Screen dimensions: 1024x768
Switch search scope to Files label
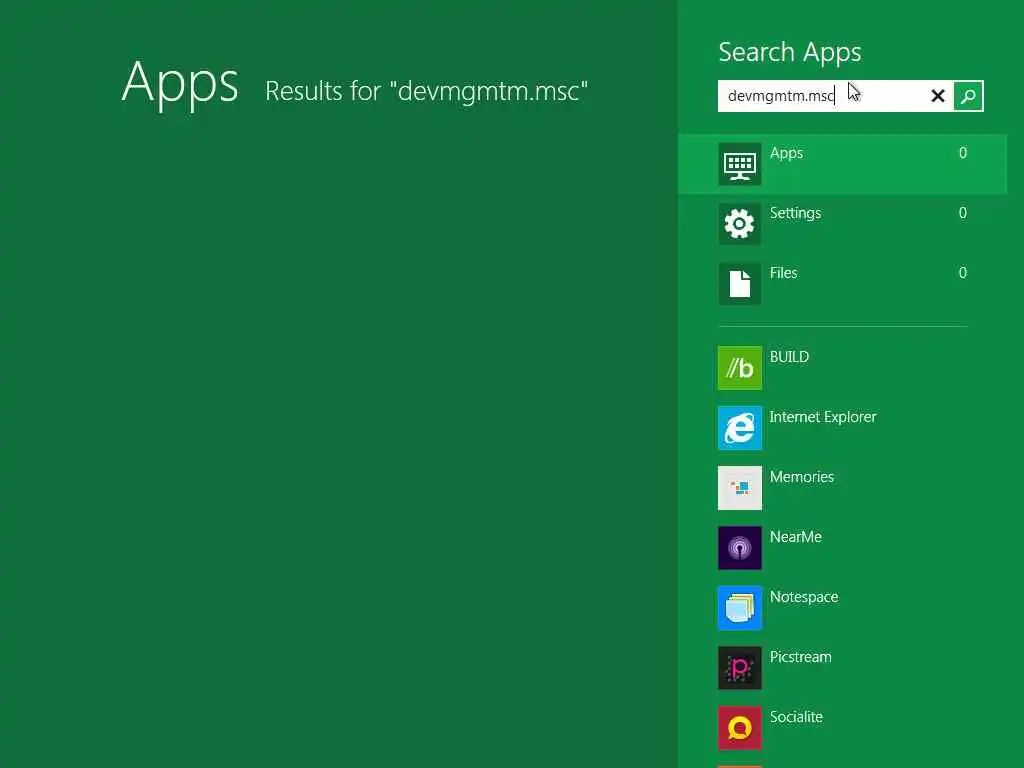pyautogui.click(x=784, y=273)
